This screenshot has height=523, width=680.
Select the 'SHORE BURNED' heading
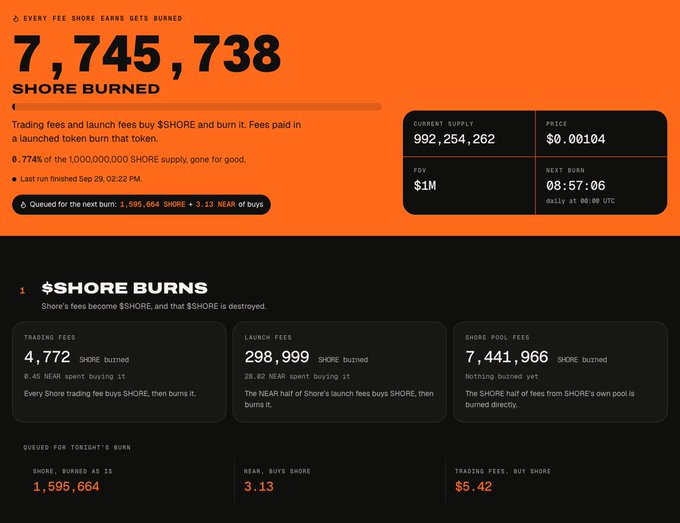point(86,89)
